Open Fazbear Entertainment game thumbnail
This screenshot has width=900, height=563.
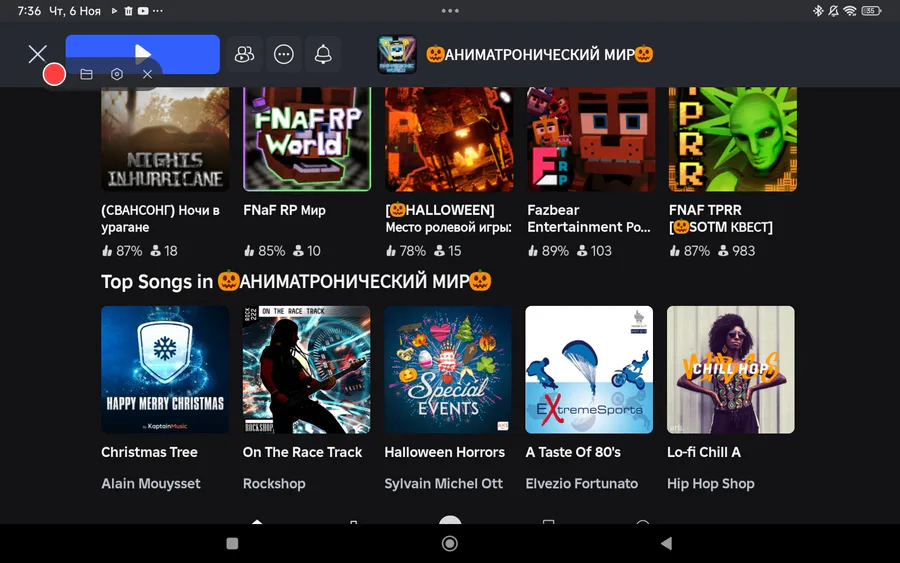tap(591, 139)
